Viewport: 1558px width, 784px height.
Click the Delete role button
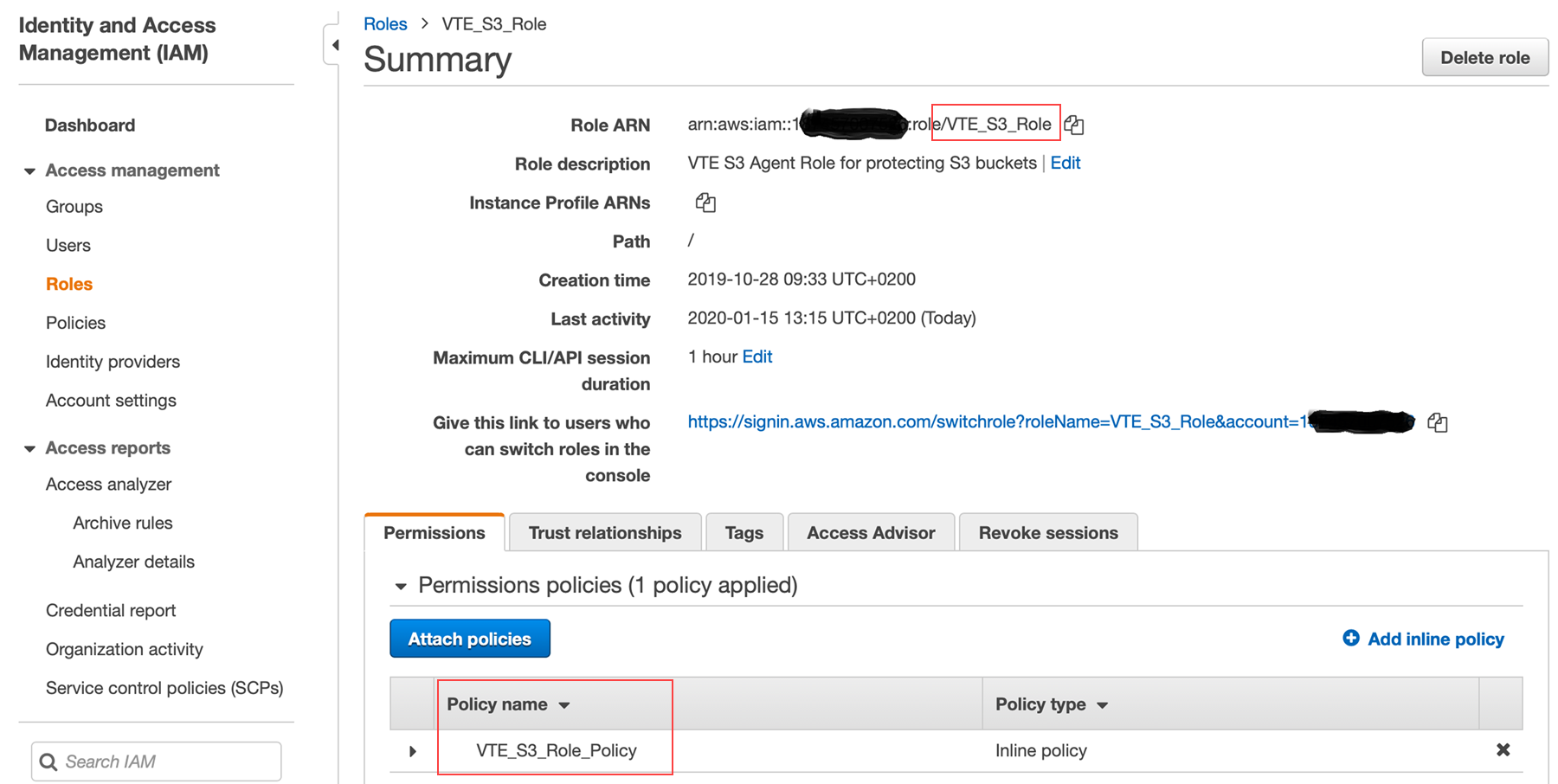(x=1484, y=58)
